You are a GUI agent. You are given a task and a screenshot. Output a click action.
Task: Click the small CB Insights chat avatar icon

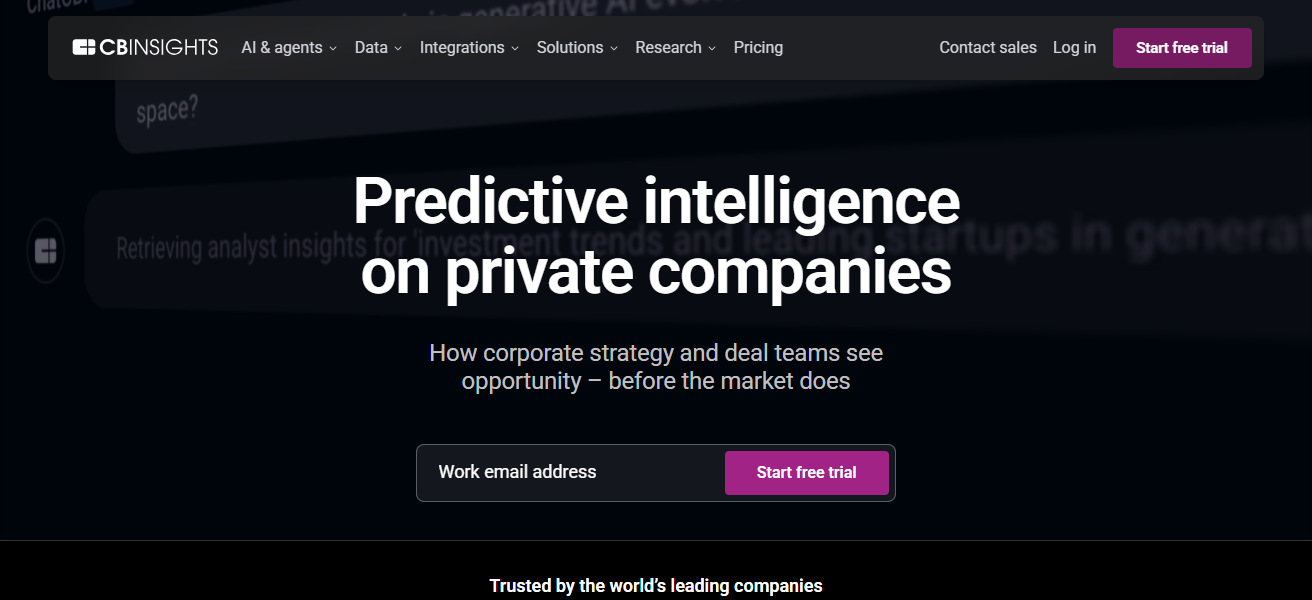pyautogui.click(x=46, y=251)
